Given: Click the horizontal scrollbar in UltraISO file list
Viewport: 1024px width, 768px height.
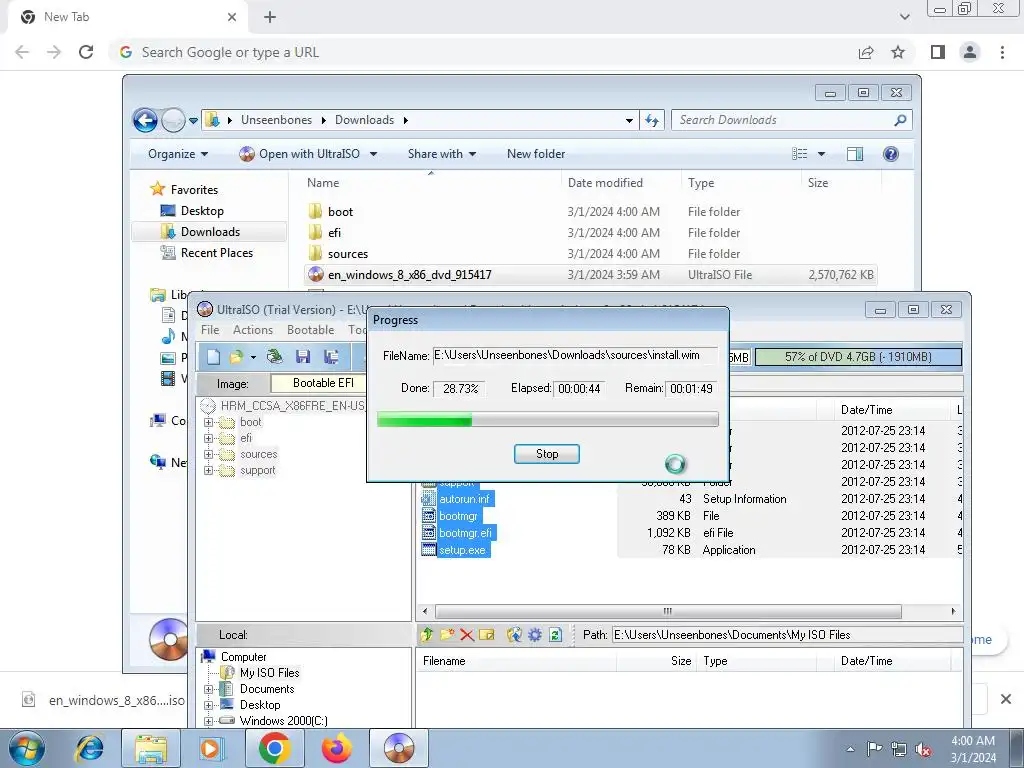Looking at the screenshot, I should click(668, 611).
